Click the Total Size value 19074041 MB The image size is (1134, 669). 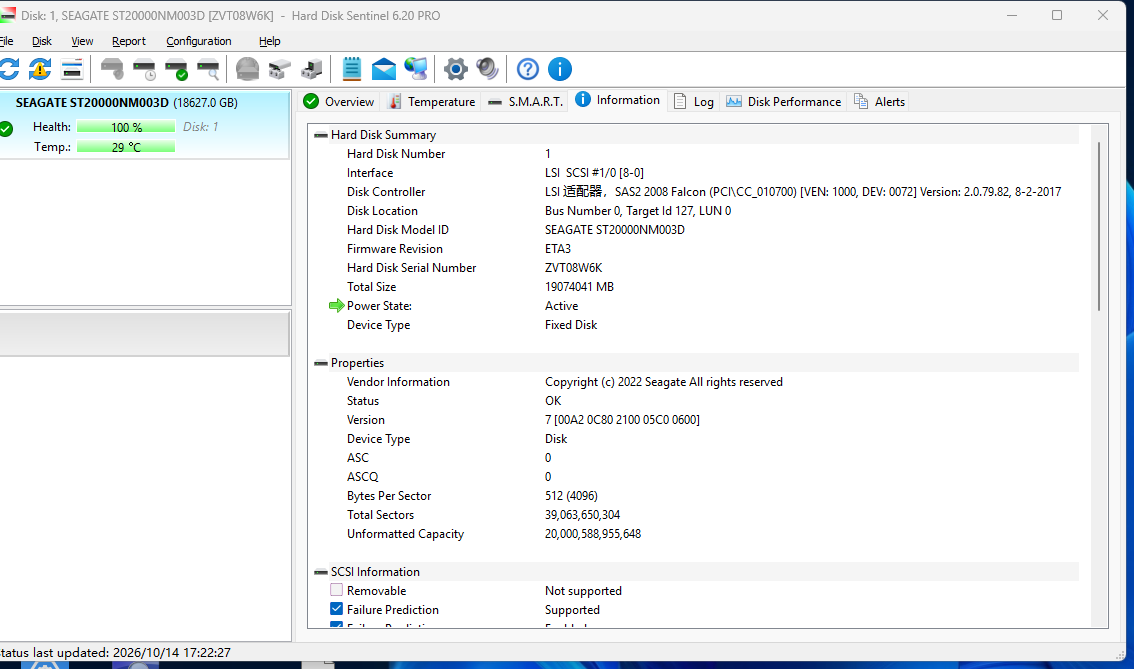pos(579,287)
